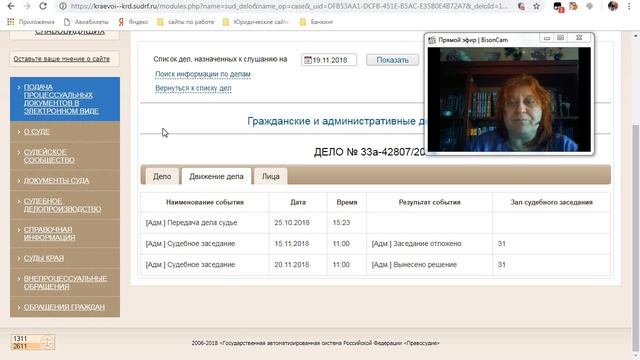Click the orange extension icon in toolbar
640x360 pixels.
coord(573,6)
